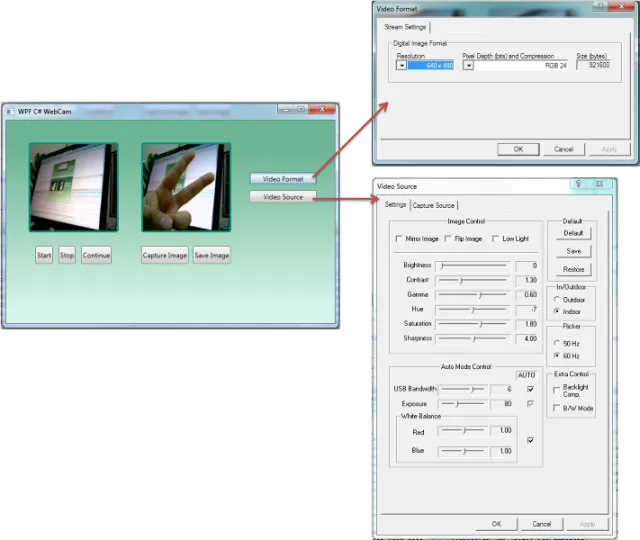
Task: Select 50 Hz flicker option
Action: pos(557,343)
